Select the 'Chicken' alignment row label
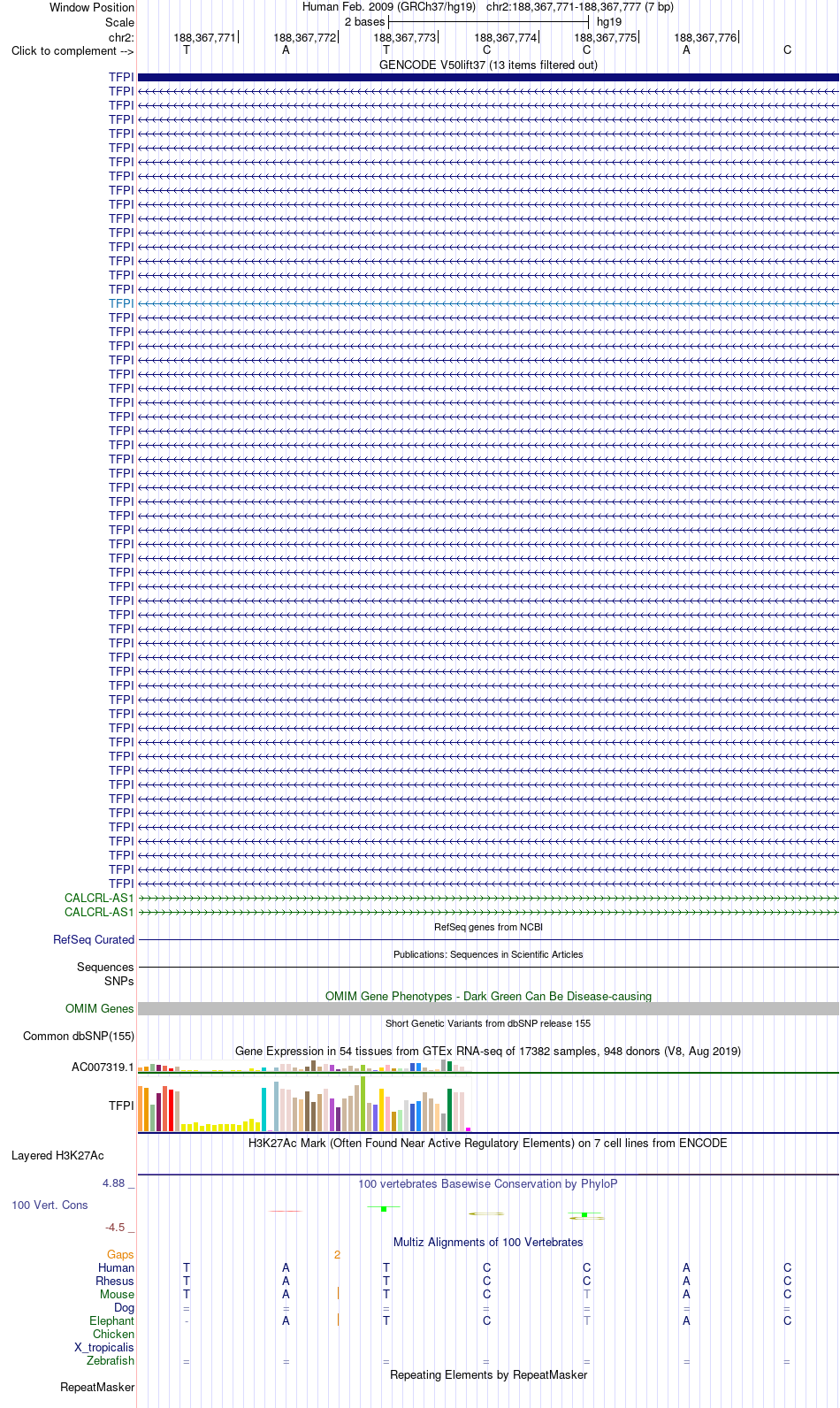Screen dimensions: 840x1408 [114, 1334]
